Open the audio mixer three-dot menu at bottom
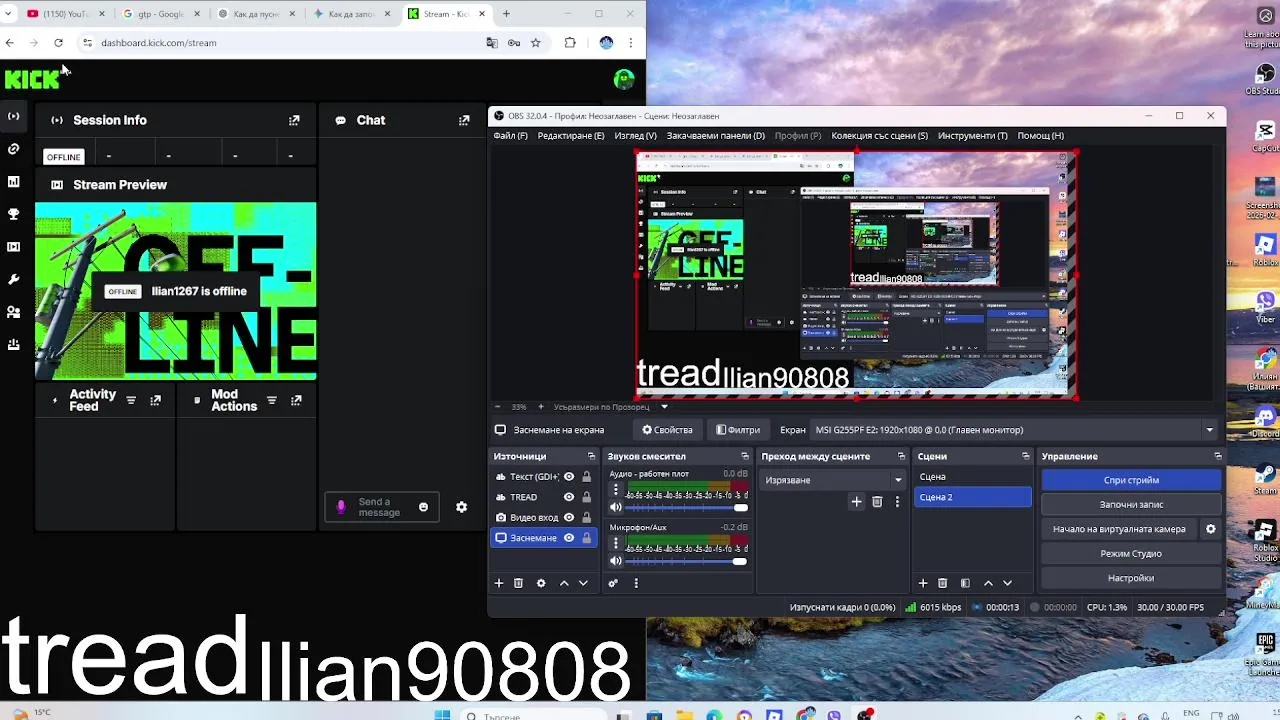Viewport: 1280px width, 720px height. click(x=636, y=583)
